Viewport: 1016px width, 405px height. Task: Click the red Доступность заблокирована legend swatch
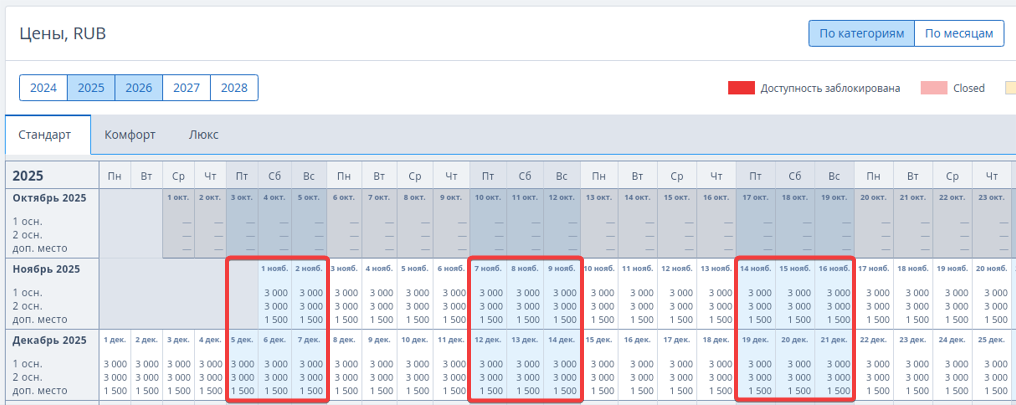tap(741, 88)
